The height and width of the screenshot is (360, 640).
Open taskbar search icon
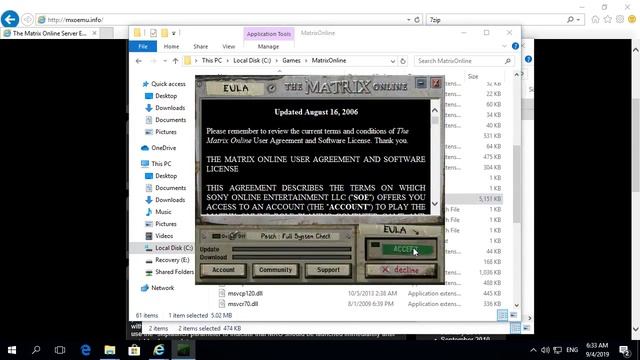point(36,350)
